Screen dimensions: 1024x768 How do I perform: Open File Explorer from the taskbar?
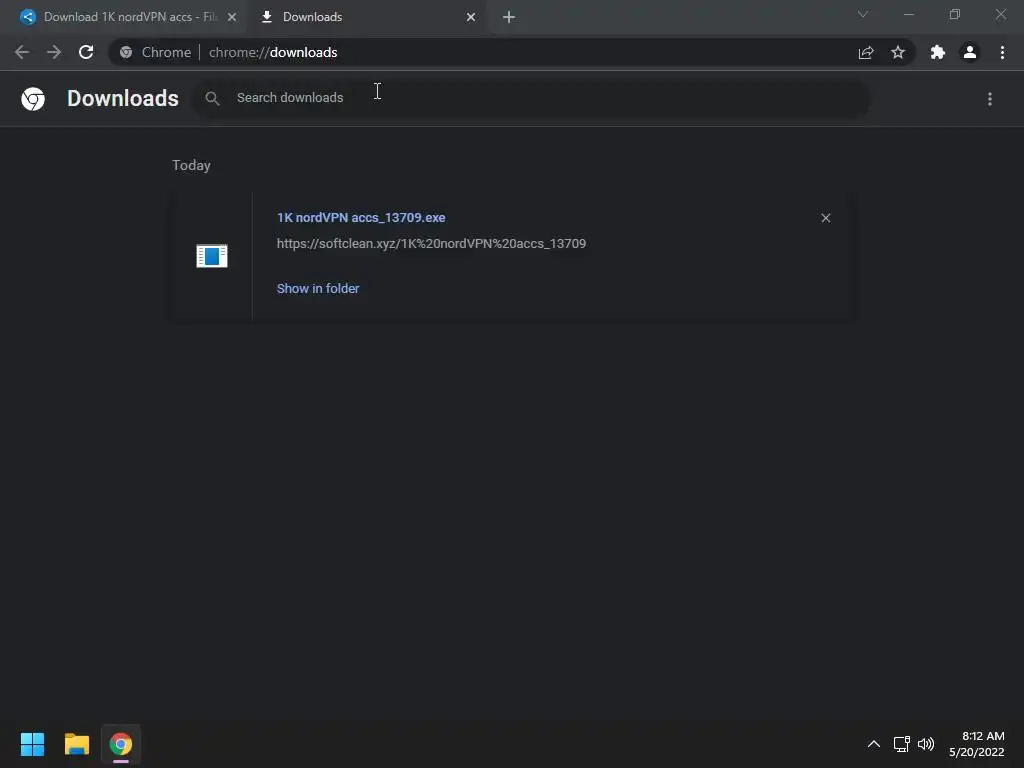pos(76,744)
